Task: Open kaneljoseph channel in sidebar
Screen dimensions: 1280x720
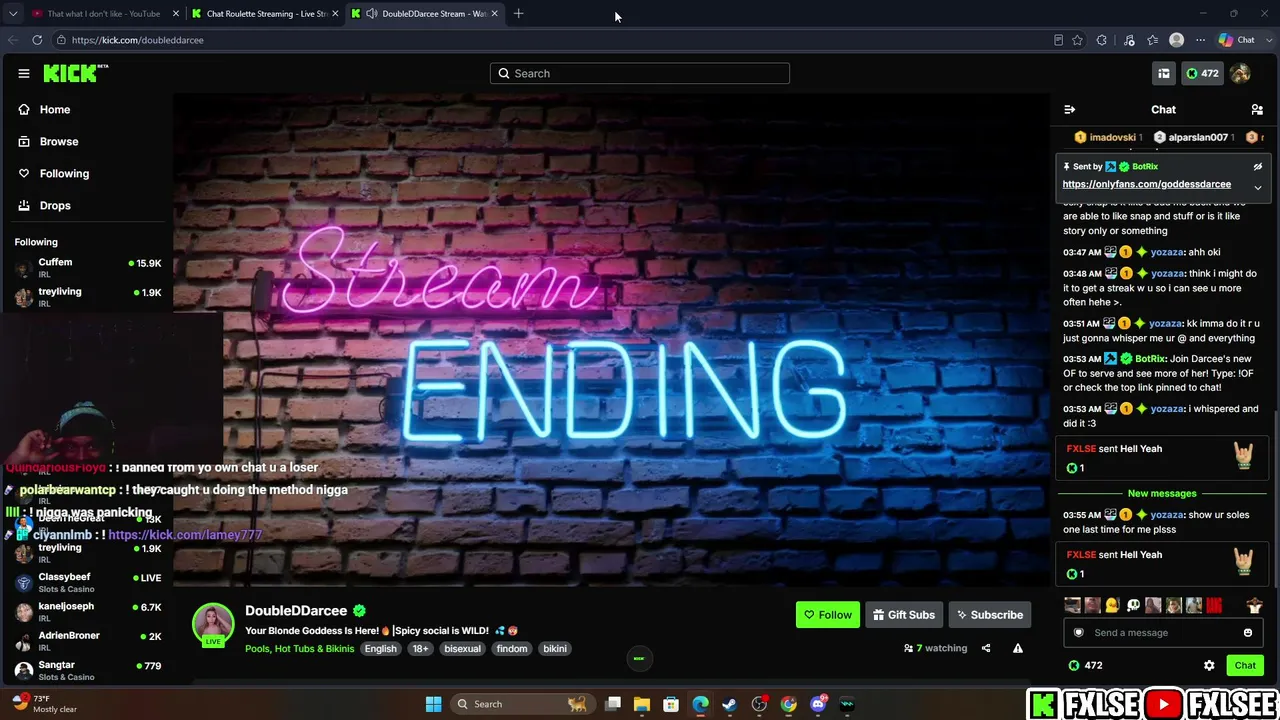Action: (x=87, y=611)
